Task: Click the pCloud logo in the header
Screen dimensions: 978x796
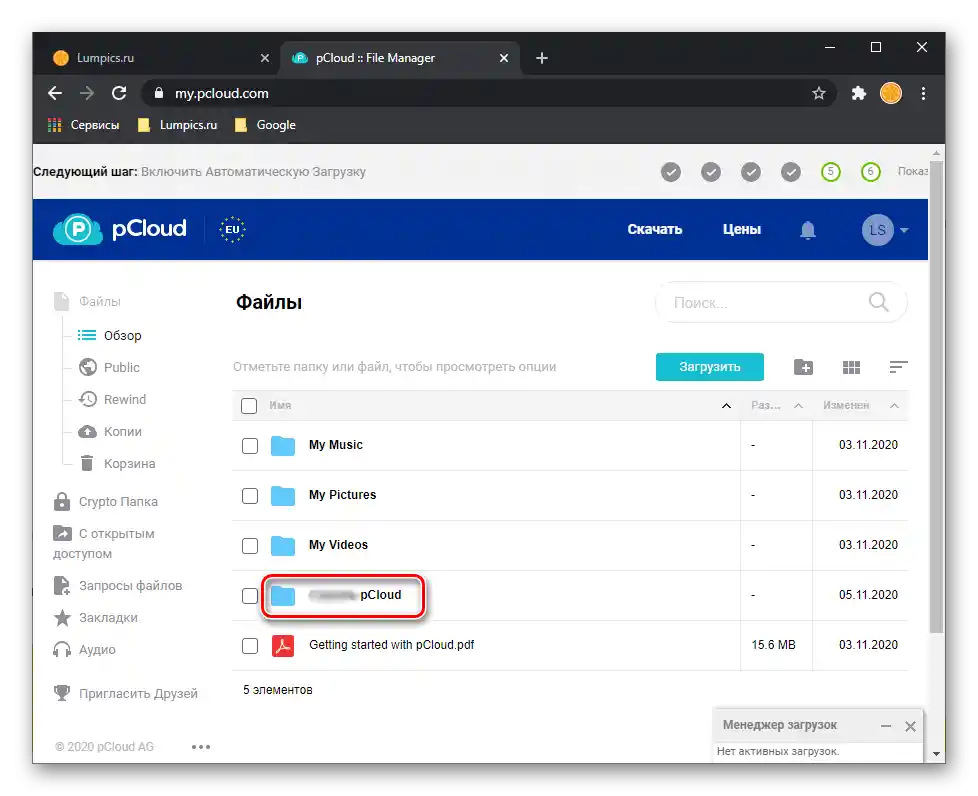Action: (x=120, y=229)
